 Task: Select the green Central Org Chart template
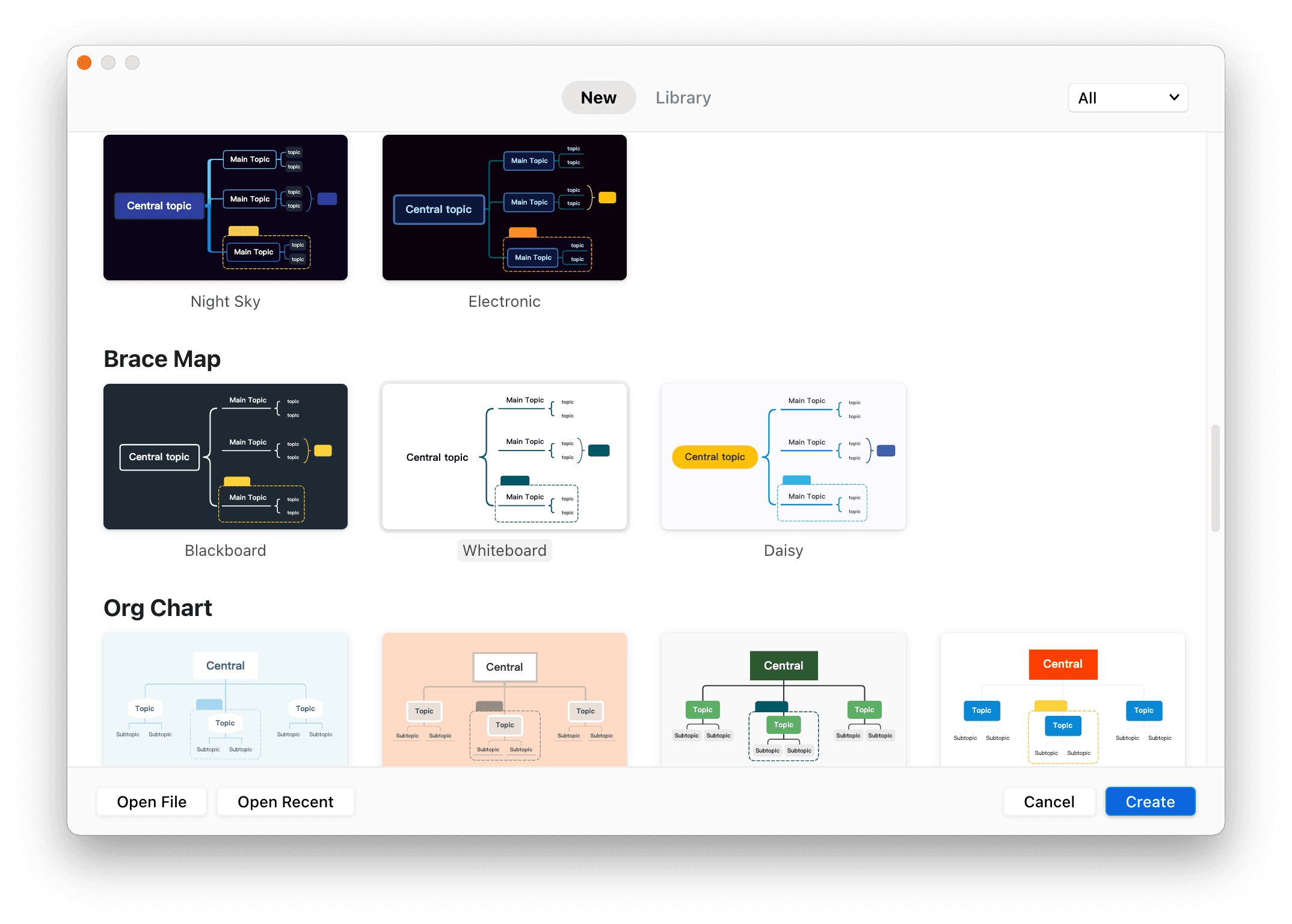(x=784, y=700)
